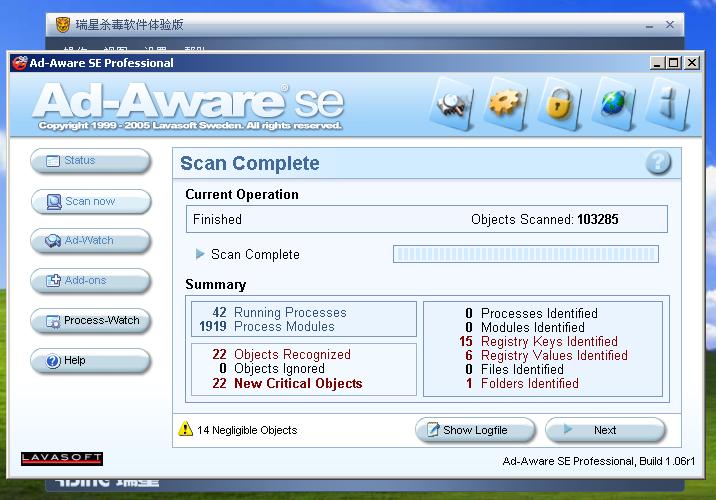Minimize the Rising antivirus window behind

[649, 25]
